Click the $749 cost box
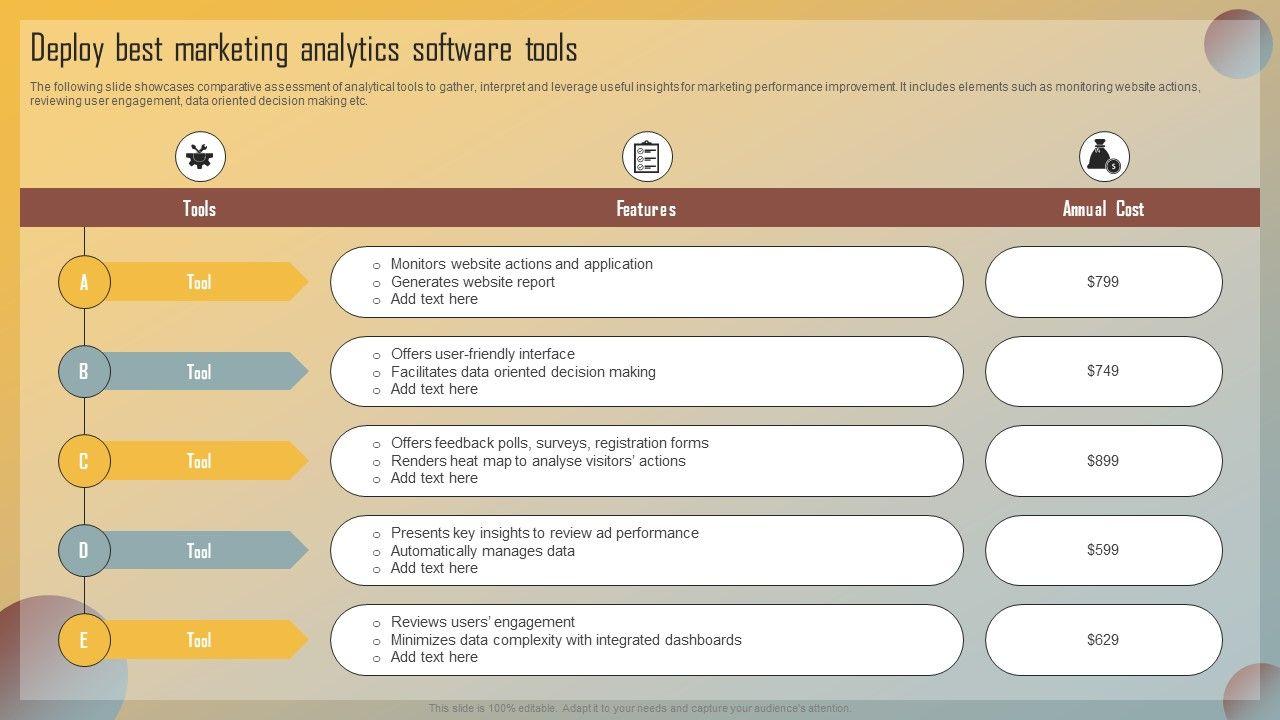The height and width of the screenshot is (720, 1280). point(1103,371)
